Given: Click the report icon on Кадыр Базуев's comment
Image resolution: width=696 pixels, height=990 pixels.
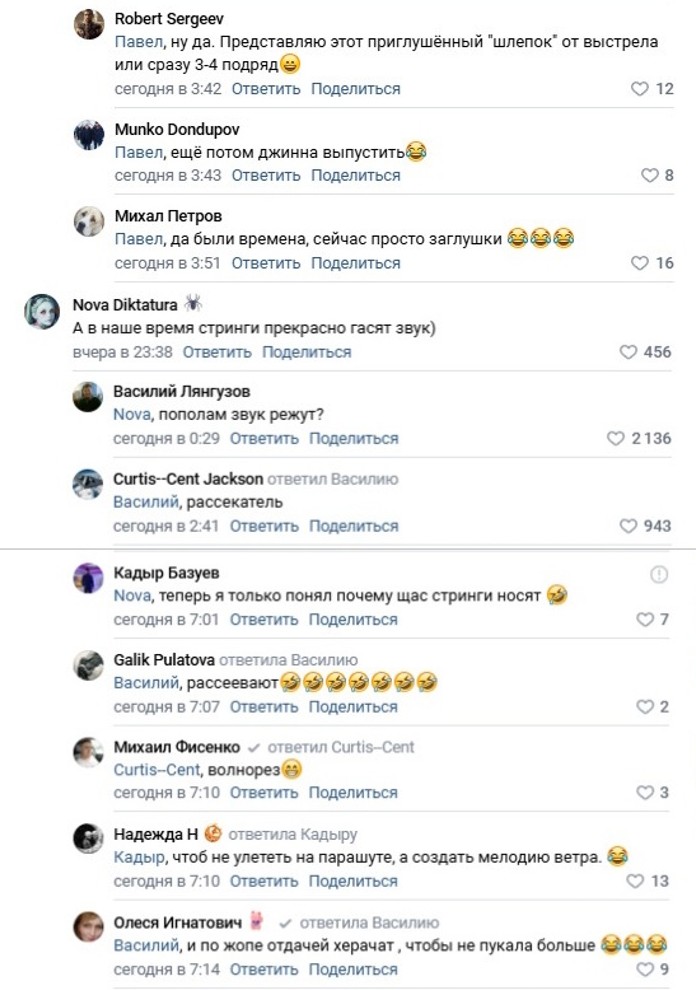Looking at the screenshot, I should [658, 574].
